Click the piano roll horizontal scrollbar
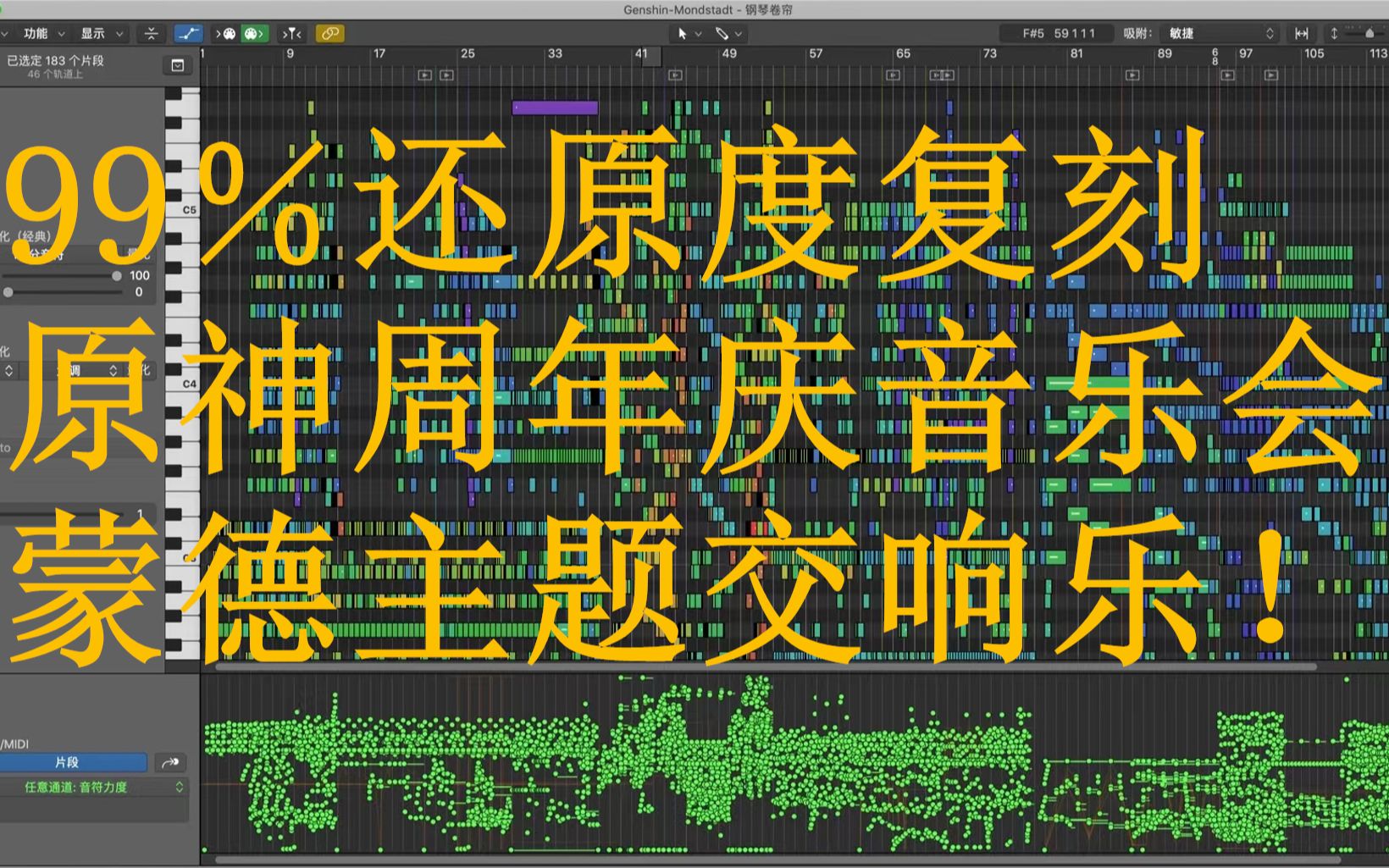 pos(766,666)
